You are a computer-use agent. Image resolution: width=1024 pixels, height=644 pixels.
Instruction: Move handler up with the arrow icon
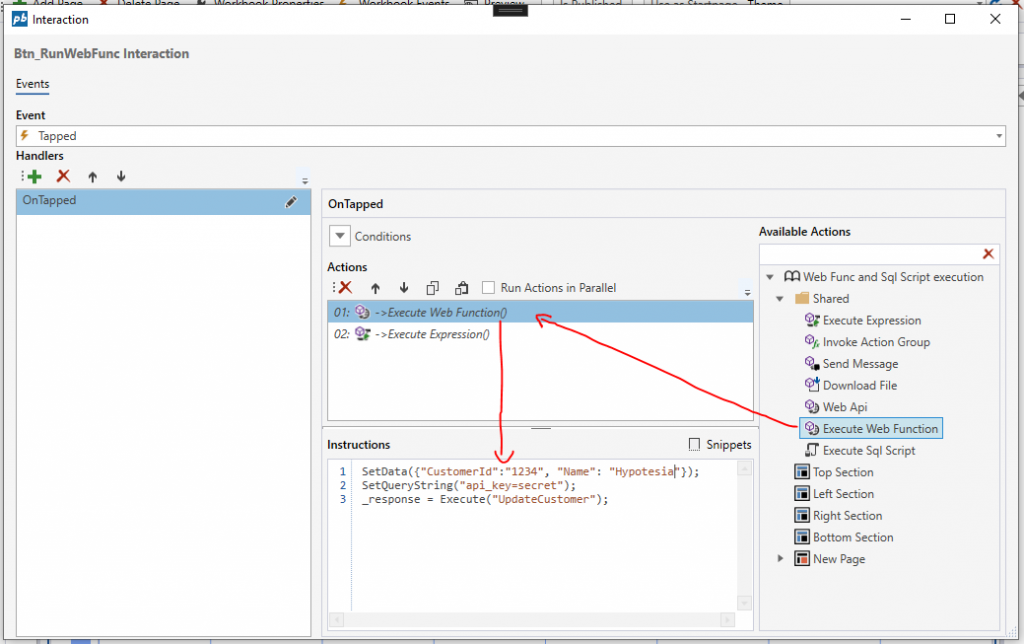(x=92, y=176)
